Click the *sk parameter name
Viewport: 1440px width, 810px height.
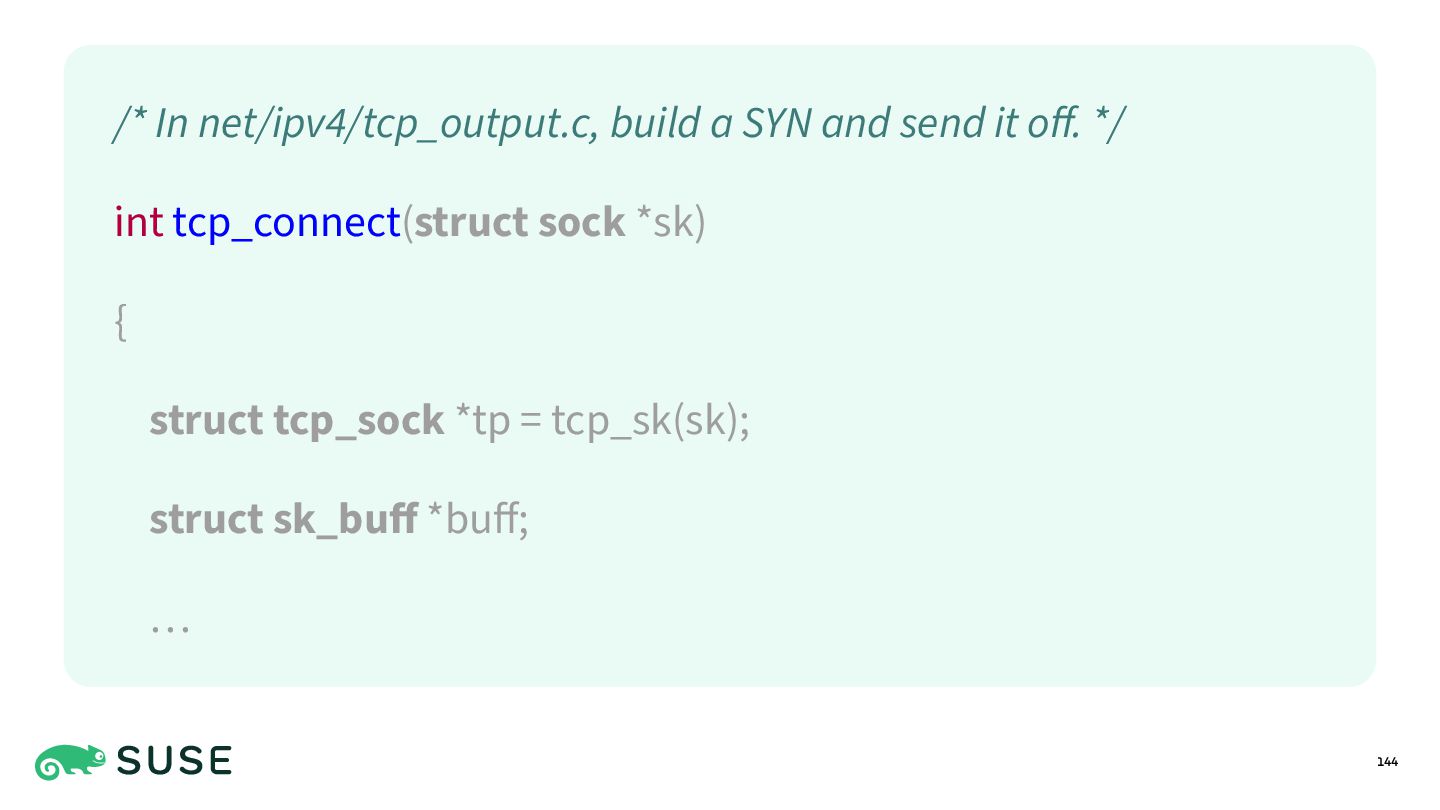click(x=664, y=222)
